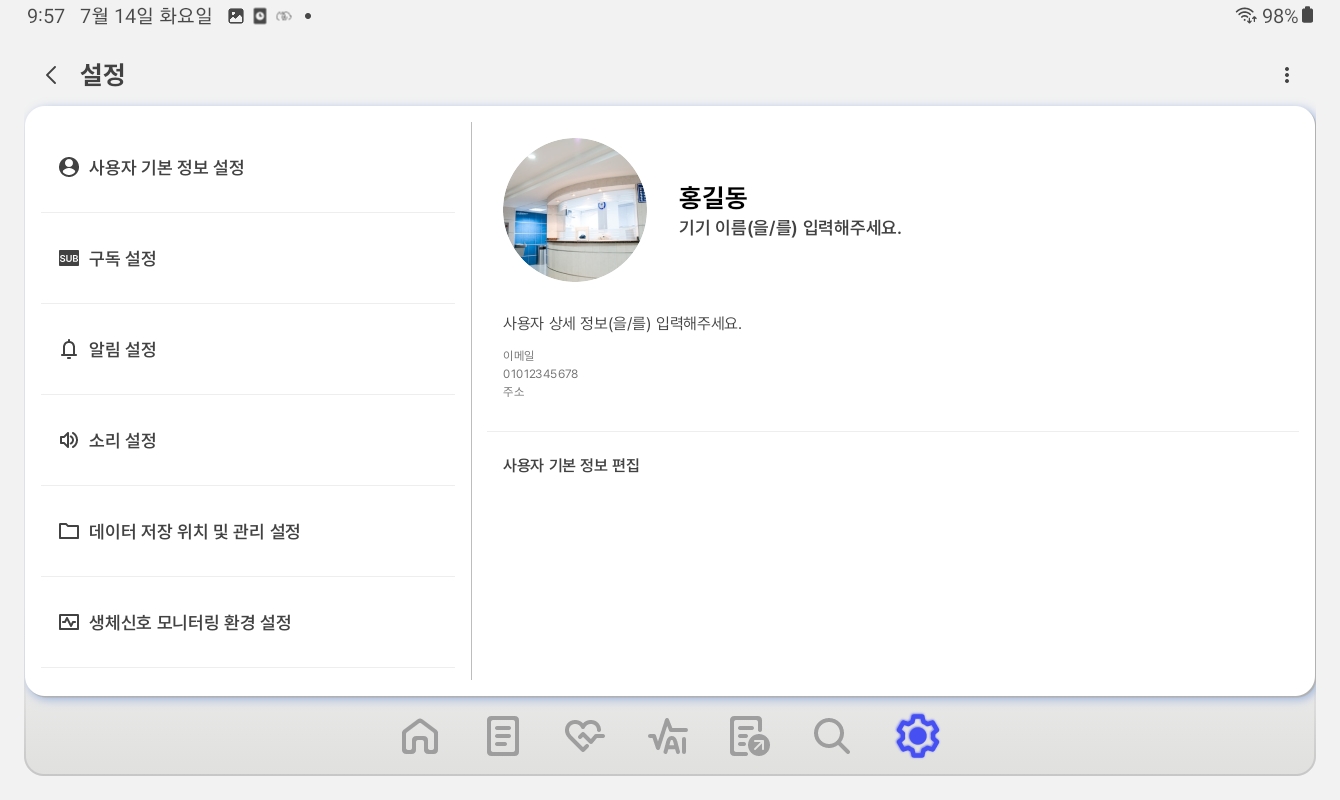Select the blue settings gear icon
The image size is (1340, 800).
pyautogui.click(x=917, y=736)
